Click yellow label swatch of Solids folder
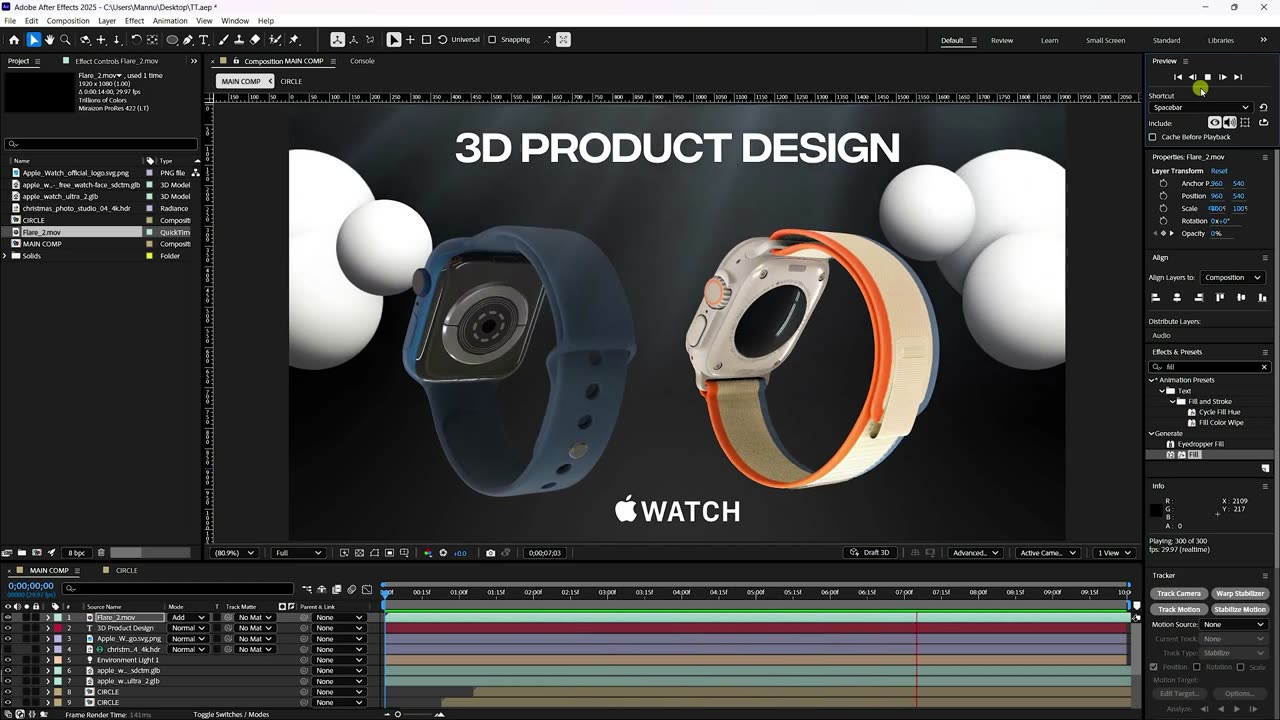Image resolution: width=1280 pixels, height=720 pixels. [150, 256]
